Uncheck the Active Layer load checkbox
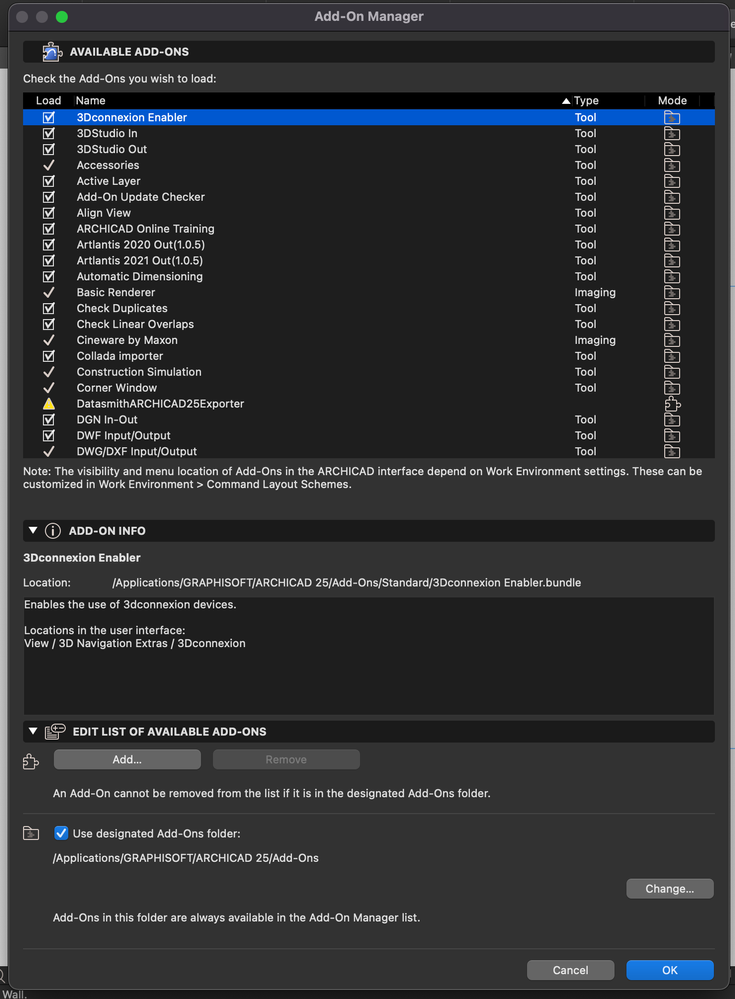The height and width of the screenshot is (999, 735). pos(48,181)
